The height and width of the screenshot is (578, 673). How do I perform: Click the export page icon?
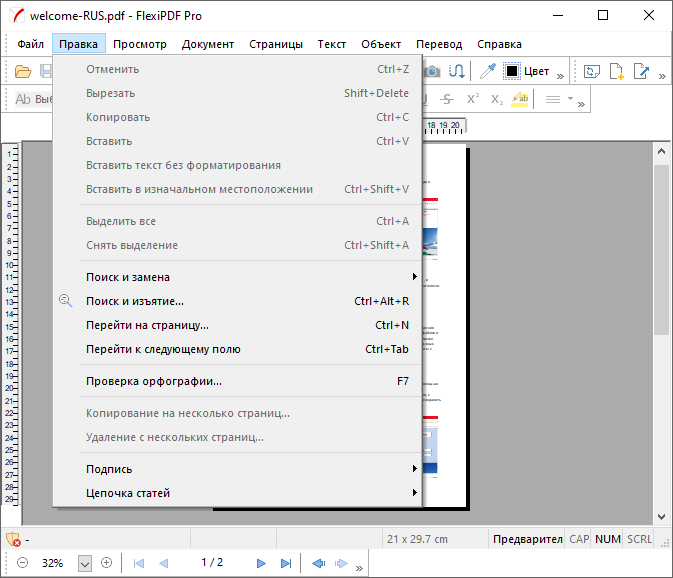click(x=641, y=71)
